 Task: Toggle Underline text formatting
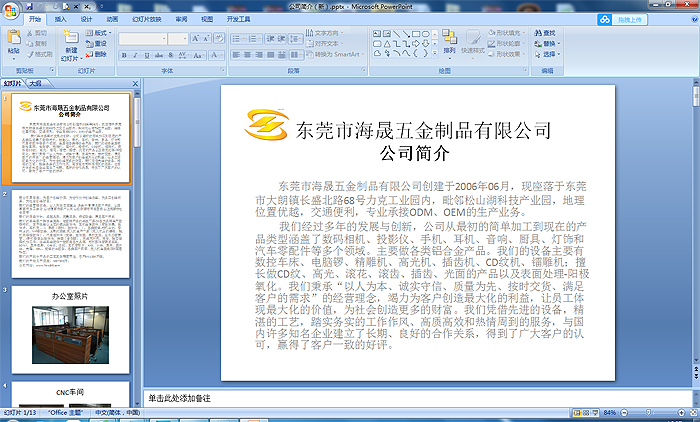pos(146,56)
